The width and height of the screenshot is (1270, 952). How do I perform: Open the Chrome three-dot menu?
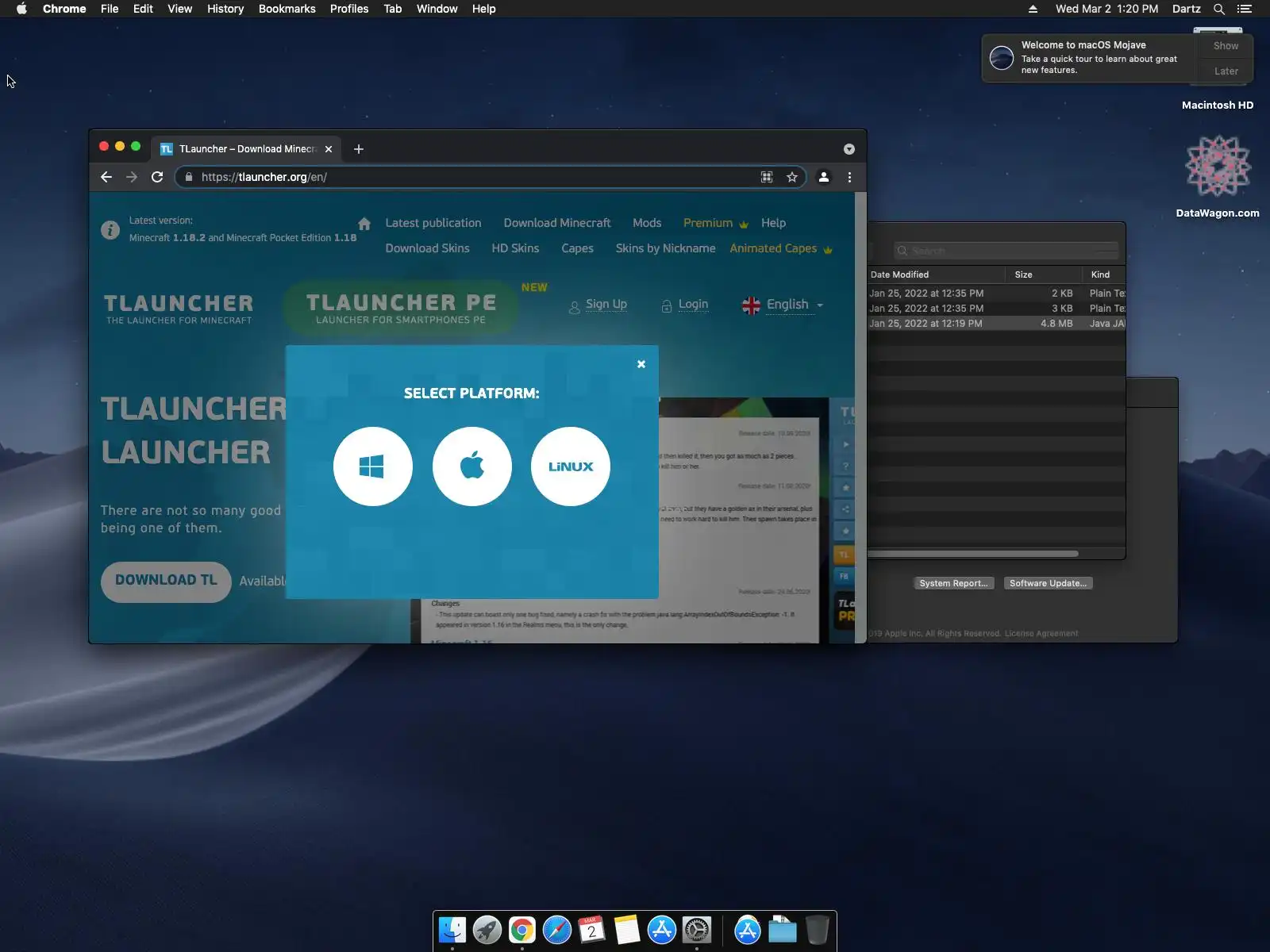849,177
